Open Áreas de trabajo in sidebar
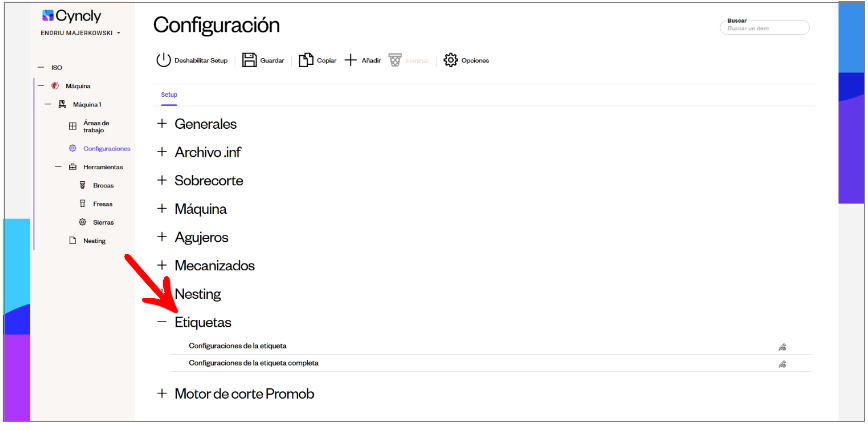The height and width of the screenshot is (430, 868). click(x=92, y=126)
